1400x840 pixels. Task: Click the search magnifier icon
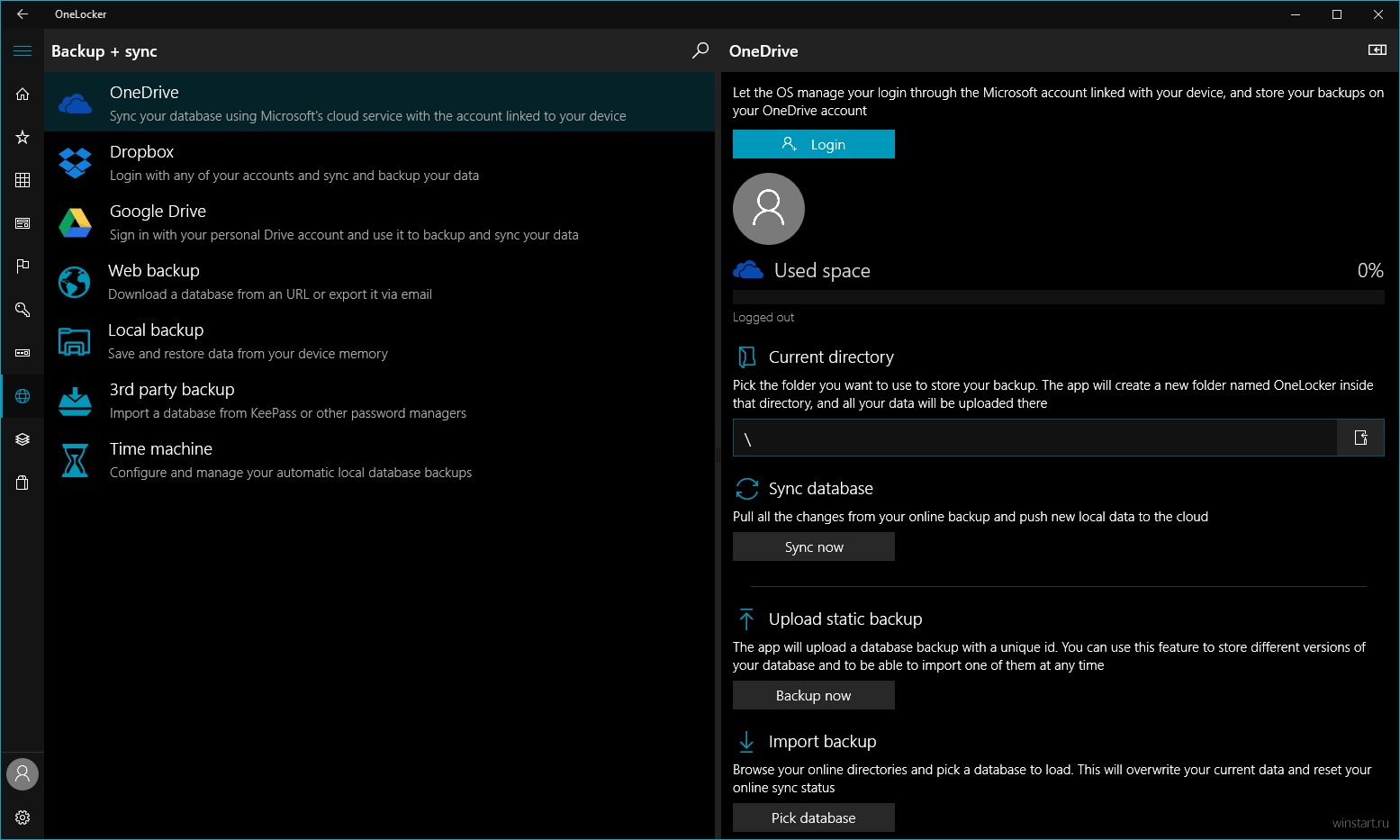click(700, 50)
